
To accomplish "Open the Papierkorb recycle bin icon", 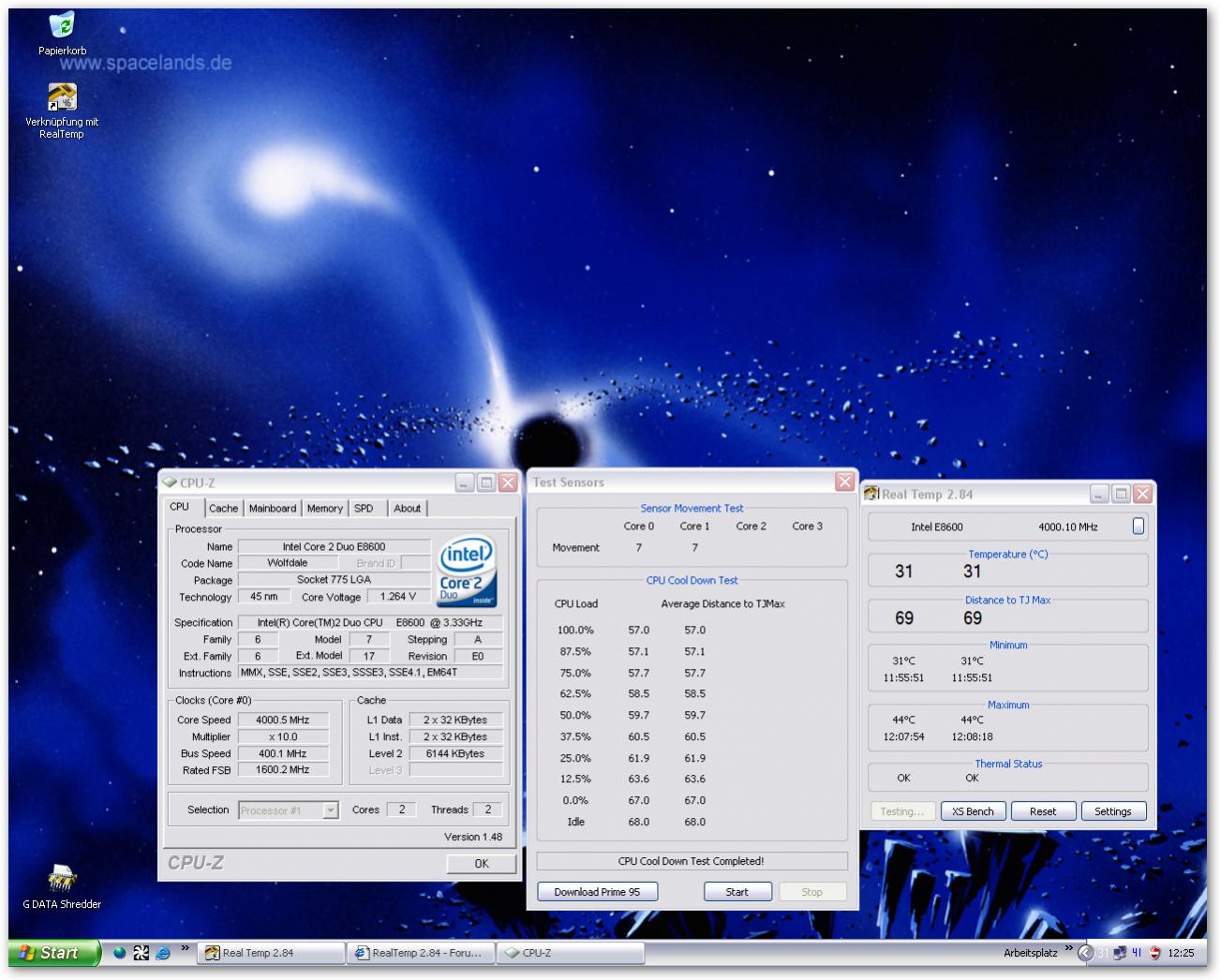I will pos(62,26).
